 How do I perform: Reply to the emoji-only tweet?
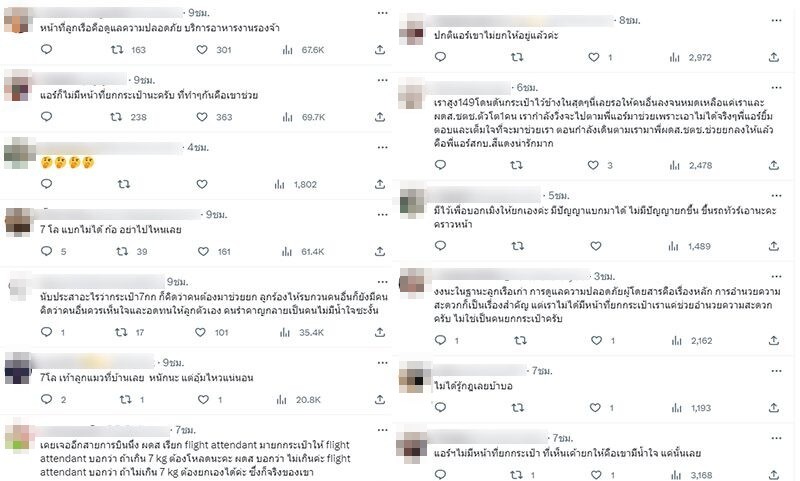pyautogui.click(x=46, y=184)
